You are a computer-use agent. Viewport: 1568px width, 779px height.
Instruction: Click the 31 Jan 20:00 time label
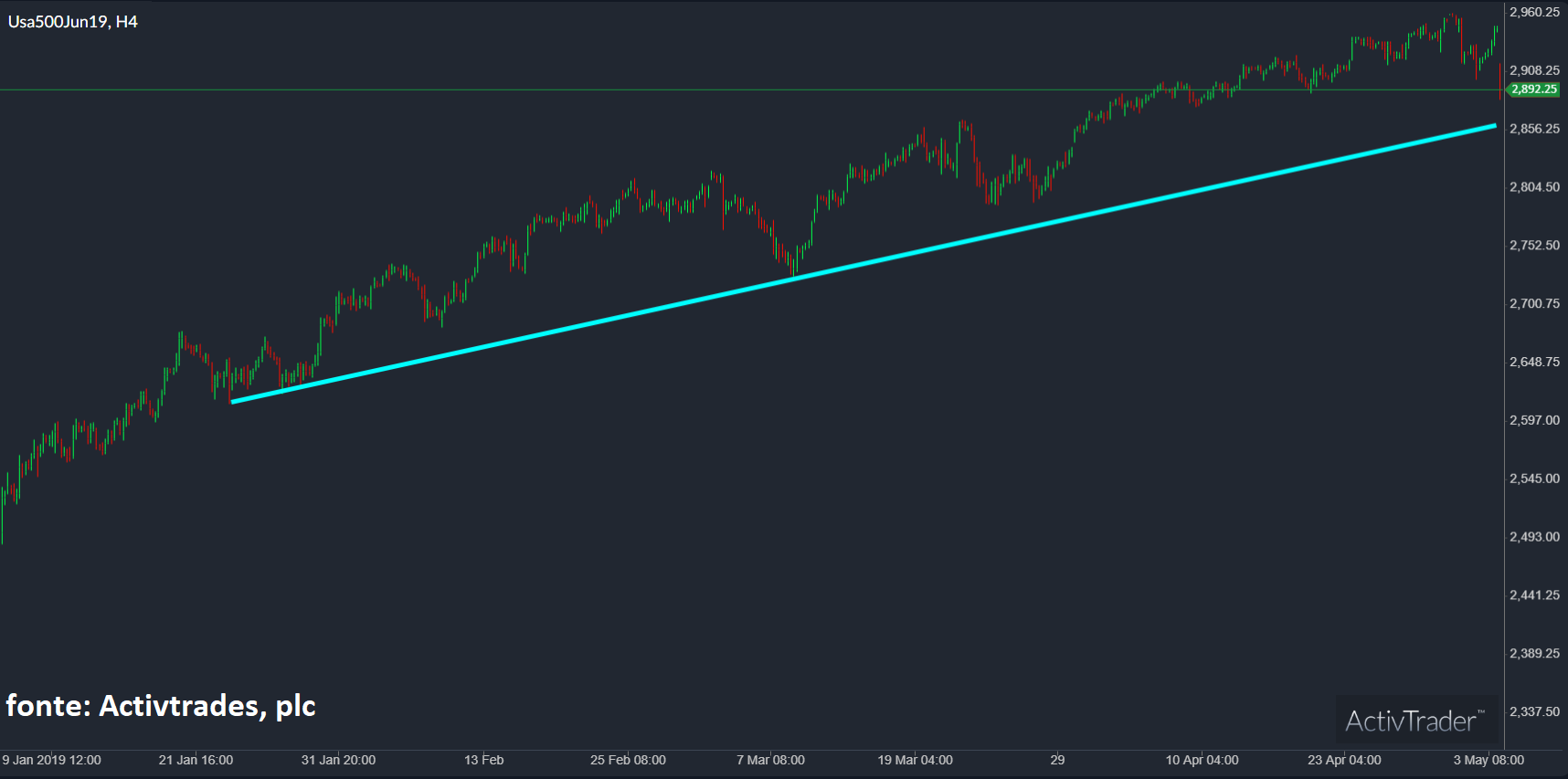click(x=338, y=760)
